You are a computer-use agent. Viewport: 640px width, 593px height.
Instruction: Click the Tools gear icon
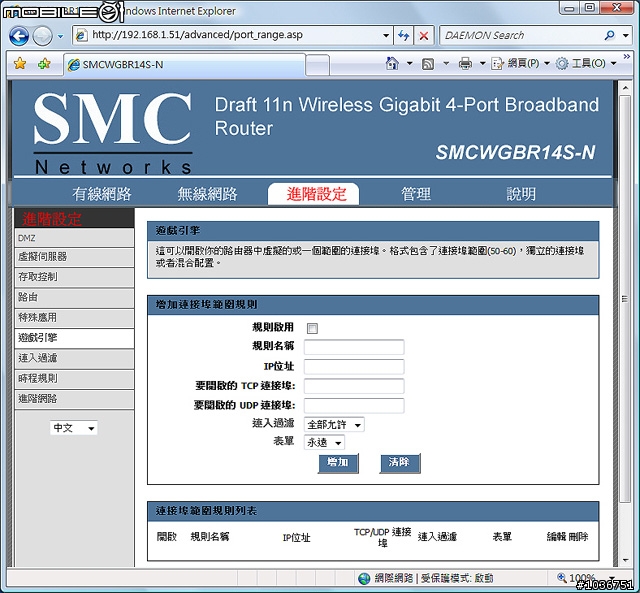pyautogui.click(x=562, y=64)
